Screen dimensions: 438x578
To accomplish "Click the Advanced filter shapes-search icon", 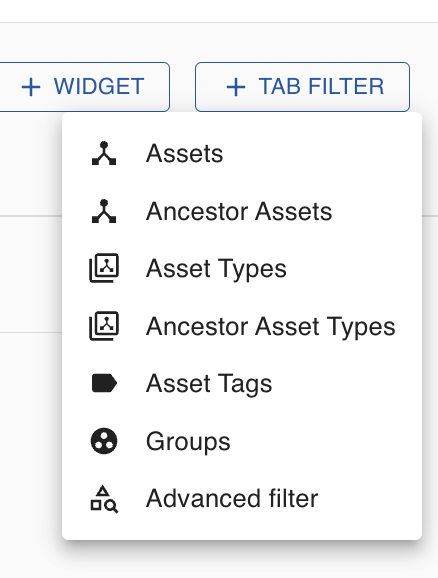I will [104, 499].
